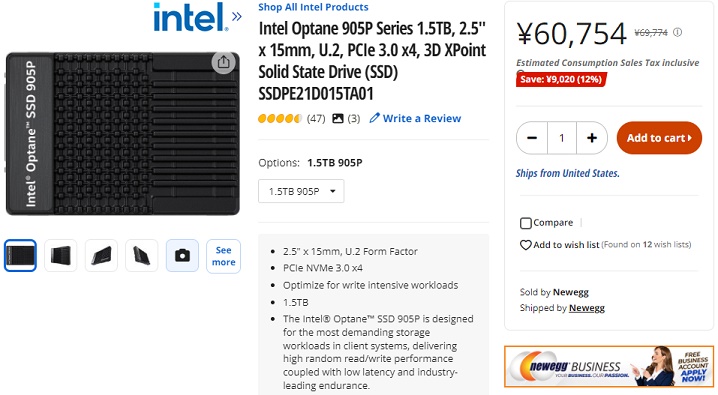The height and width of the screenshot is (395, 718).
Task: Open the 1.5TB 905P options dropdown
Action: pos(301,191)
